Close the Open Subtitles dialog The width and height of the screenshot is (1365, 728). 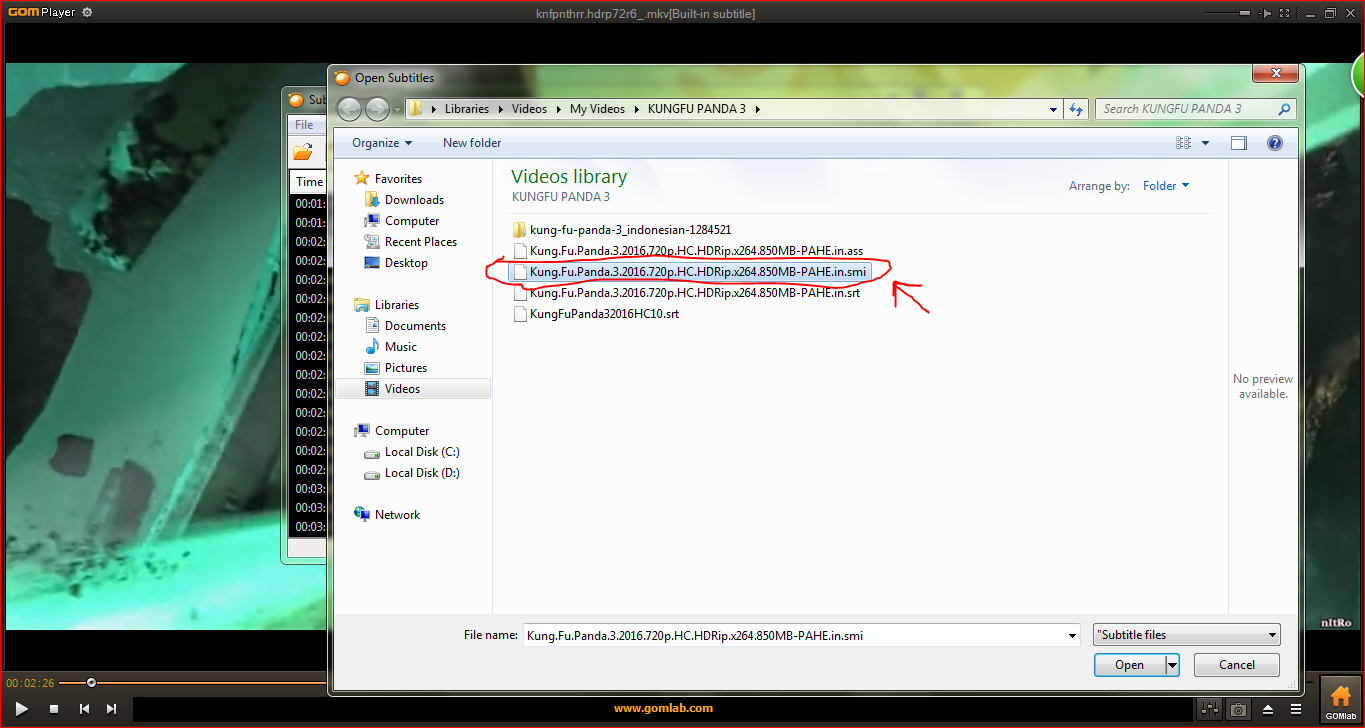pyautogui.click(x=1276, y=73)
